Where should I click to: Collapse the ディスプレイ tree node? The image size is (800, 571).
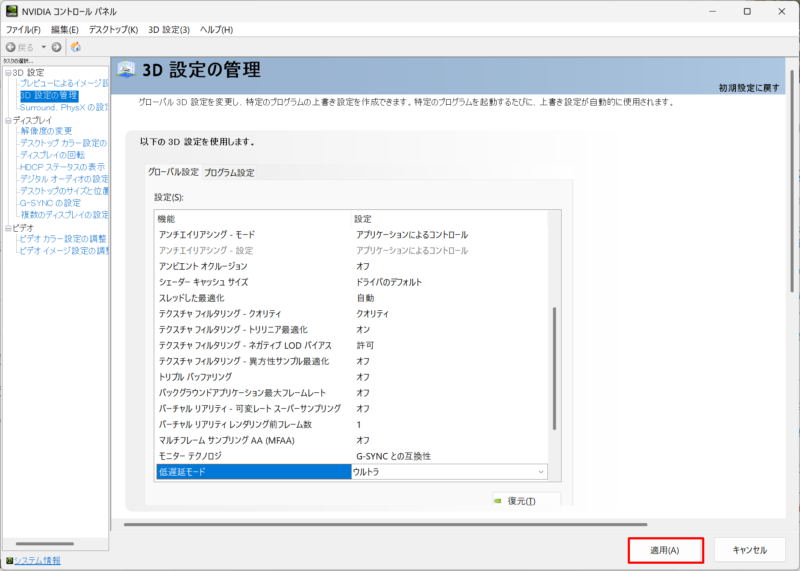[8, 121]
